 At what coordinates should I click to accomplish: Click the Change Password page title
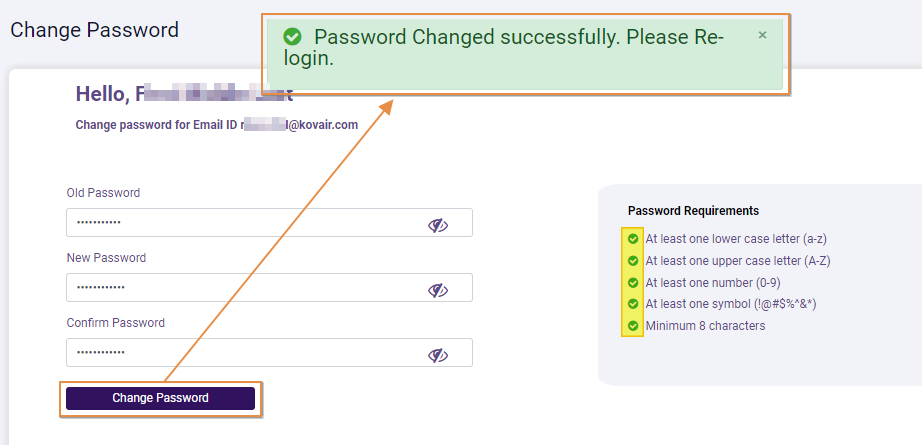click(x=94, y=30)
